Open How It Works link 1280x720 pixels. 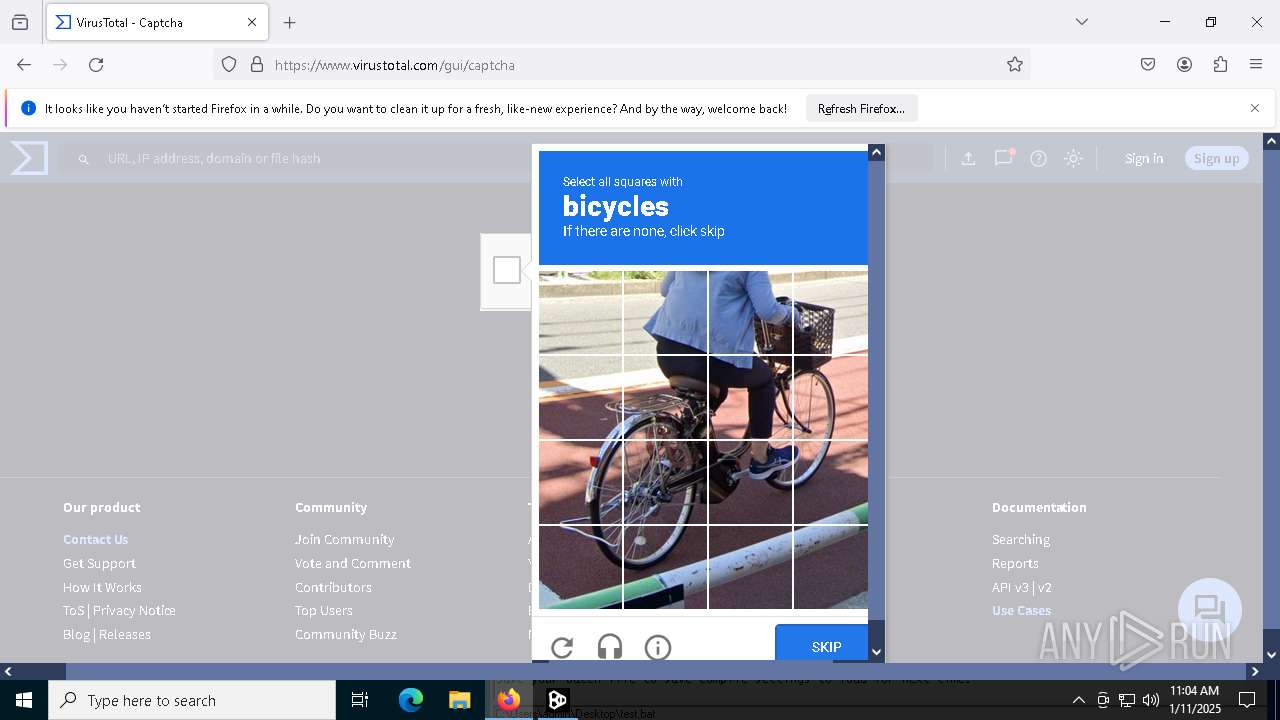[102, 587]
